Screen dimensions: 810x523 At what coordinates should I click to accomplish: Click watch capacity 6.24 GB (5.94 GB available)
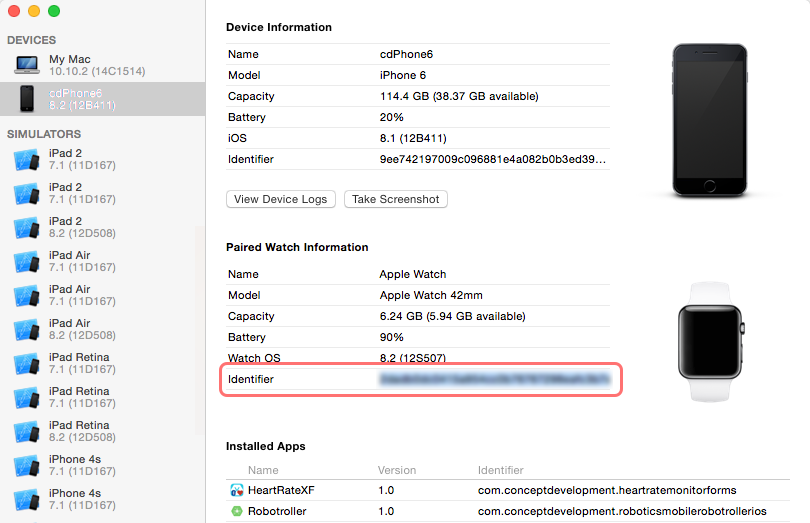point(453,316)
